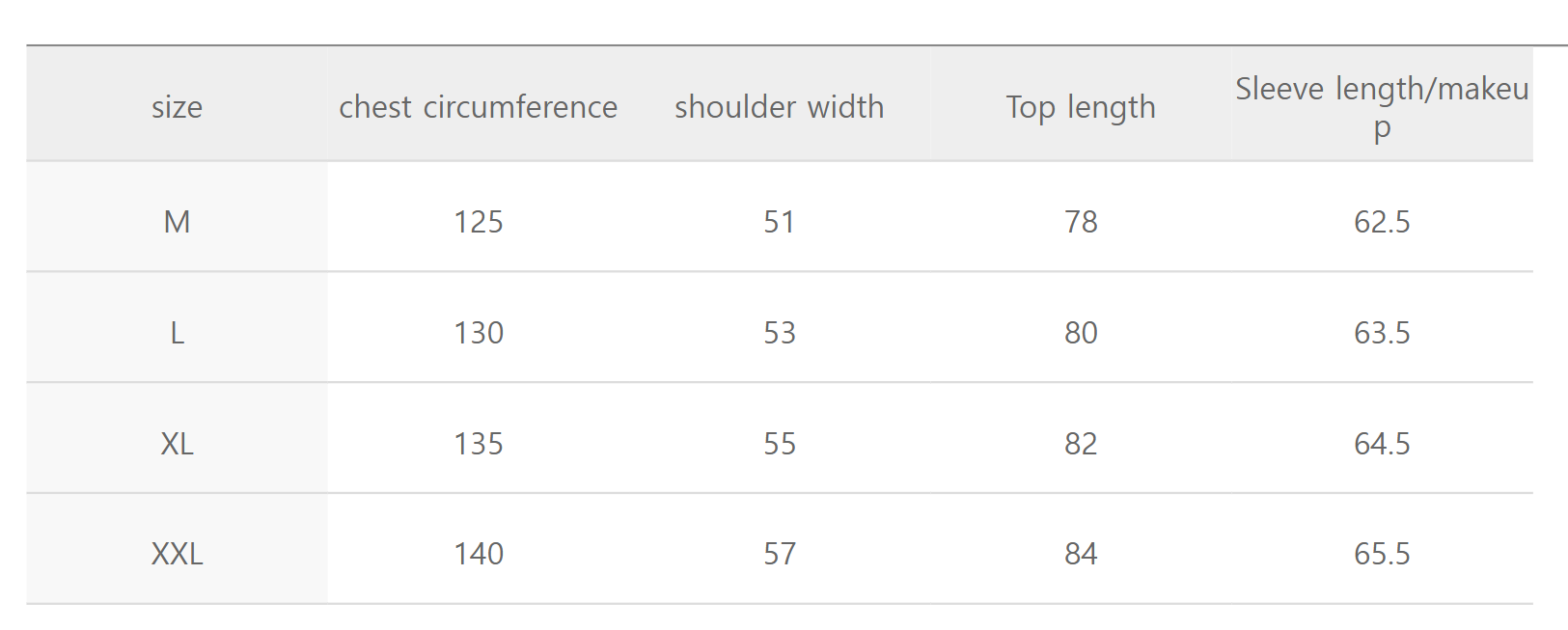Click the 'size' column header

point(177,107)
